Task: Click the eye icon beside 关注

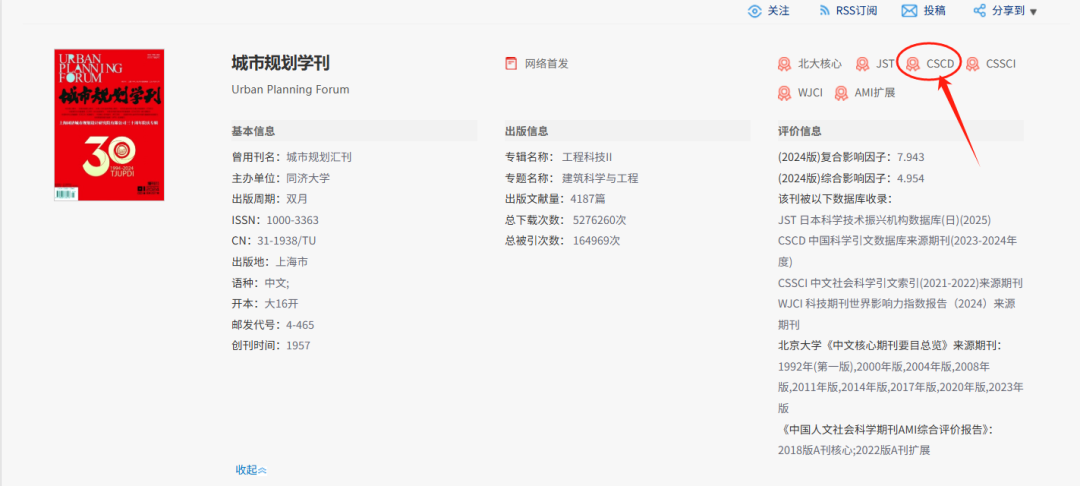Action: coord(755,11)
